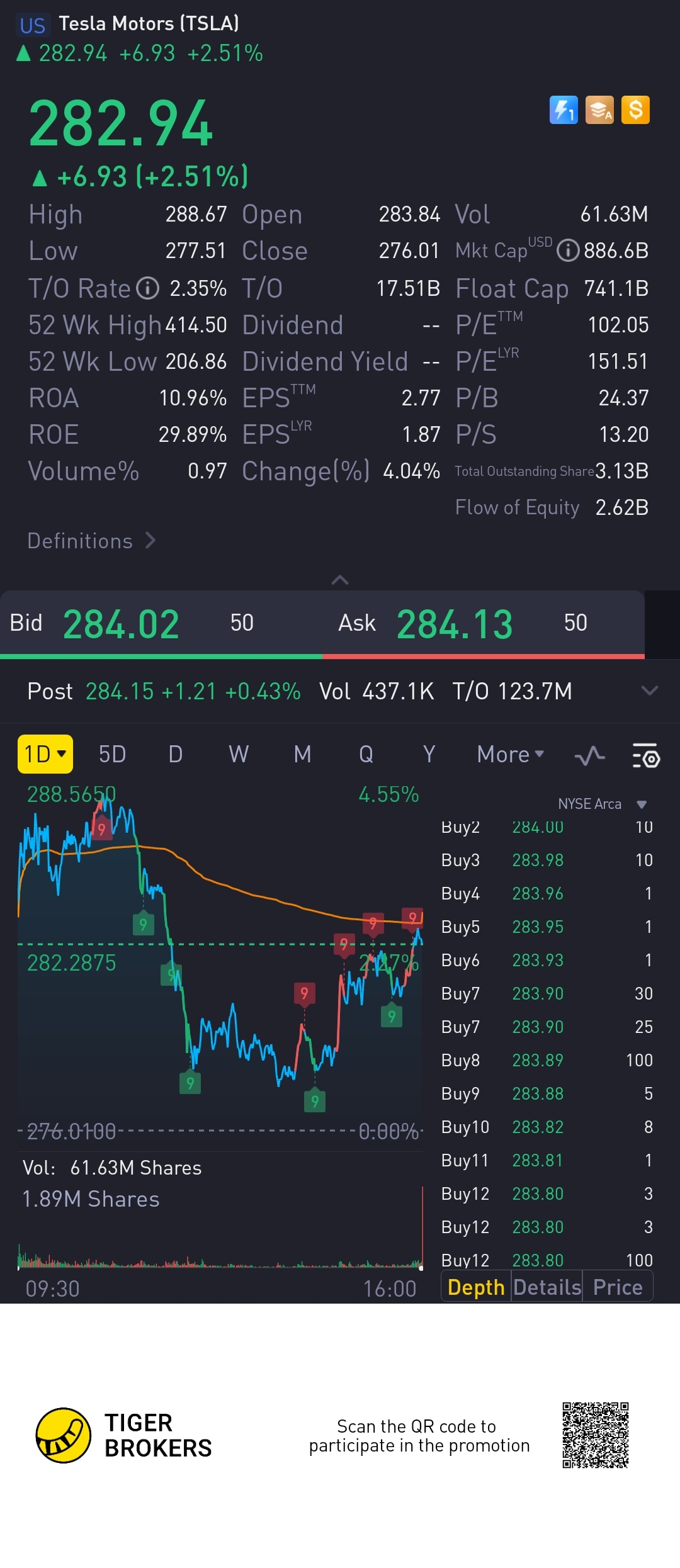Select the Details tab
Screen dimensions: 680x1568
(547, 1287)
